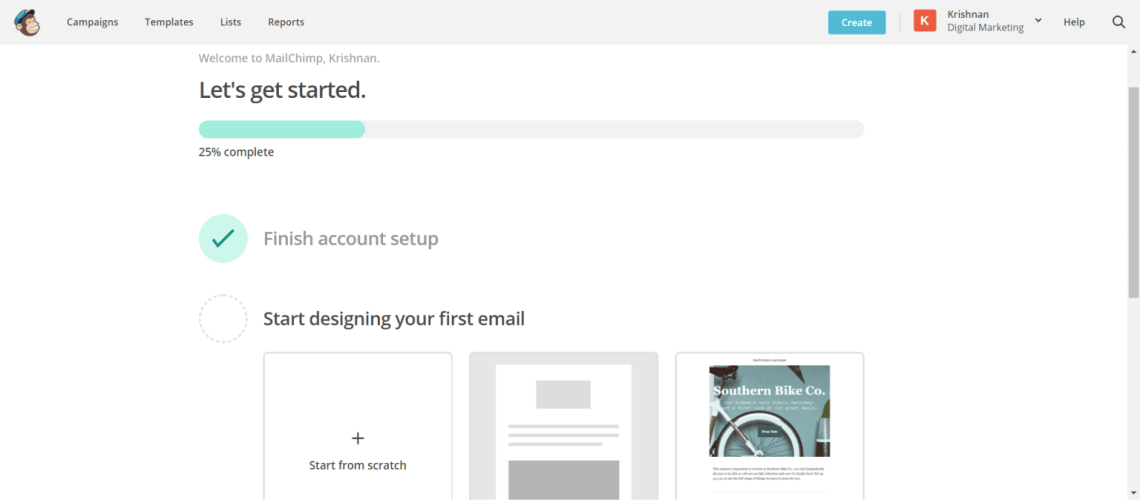Click the Krishnan account name
The height and width of the screenshot is (500, 1140).
click(968, 14)
